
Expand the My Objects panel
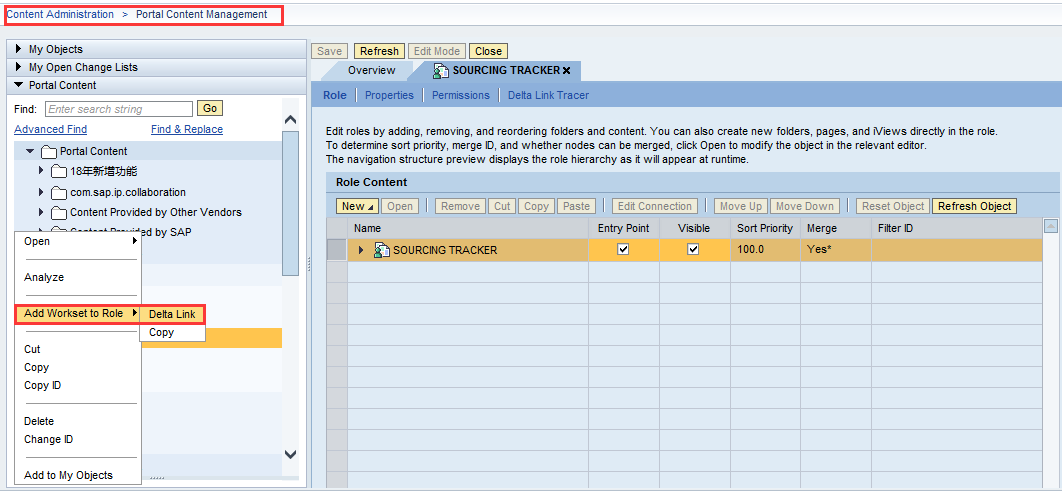[x=19, y=49]
